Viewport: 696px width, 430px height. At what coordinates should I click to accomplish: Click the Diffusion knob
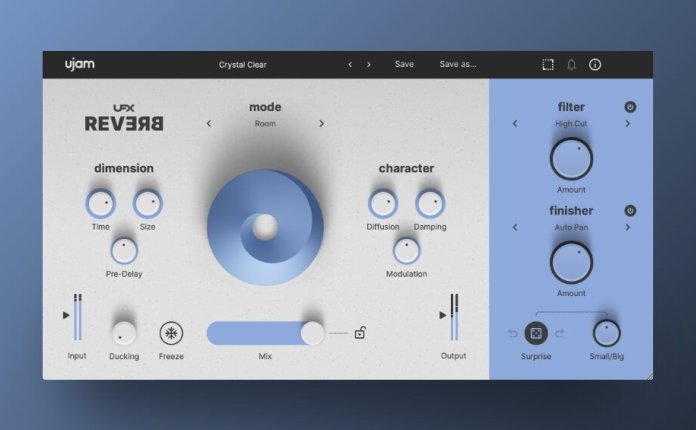[x=383, y=204]
